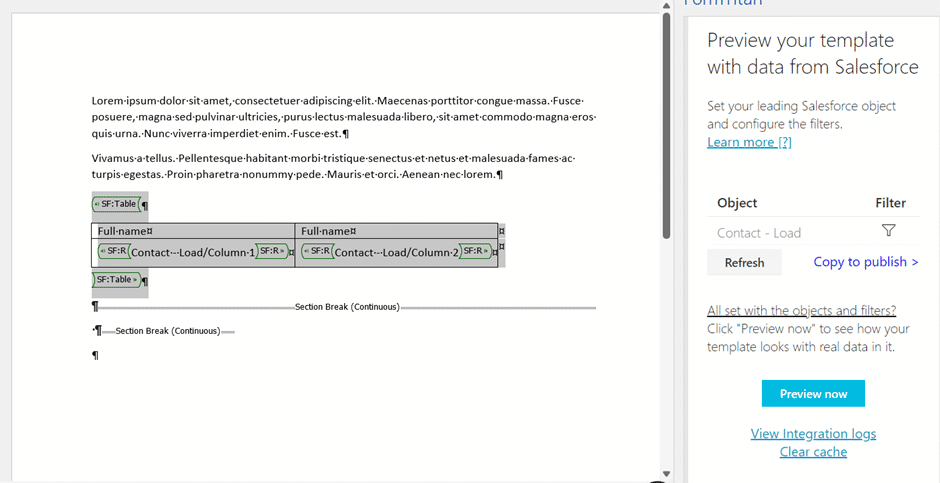Click the Clear cache link

point(813,452)
